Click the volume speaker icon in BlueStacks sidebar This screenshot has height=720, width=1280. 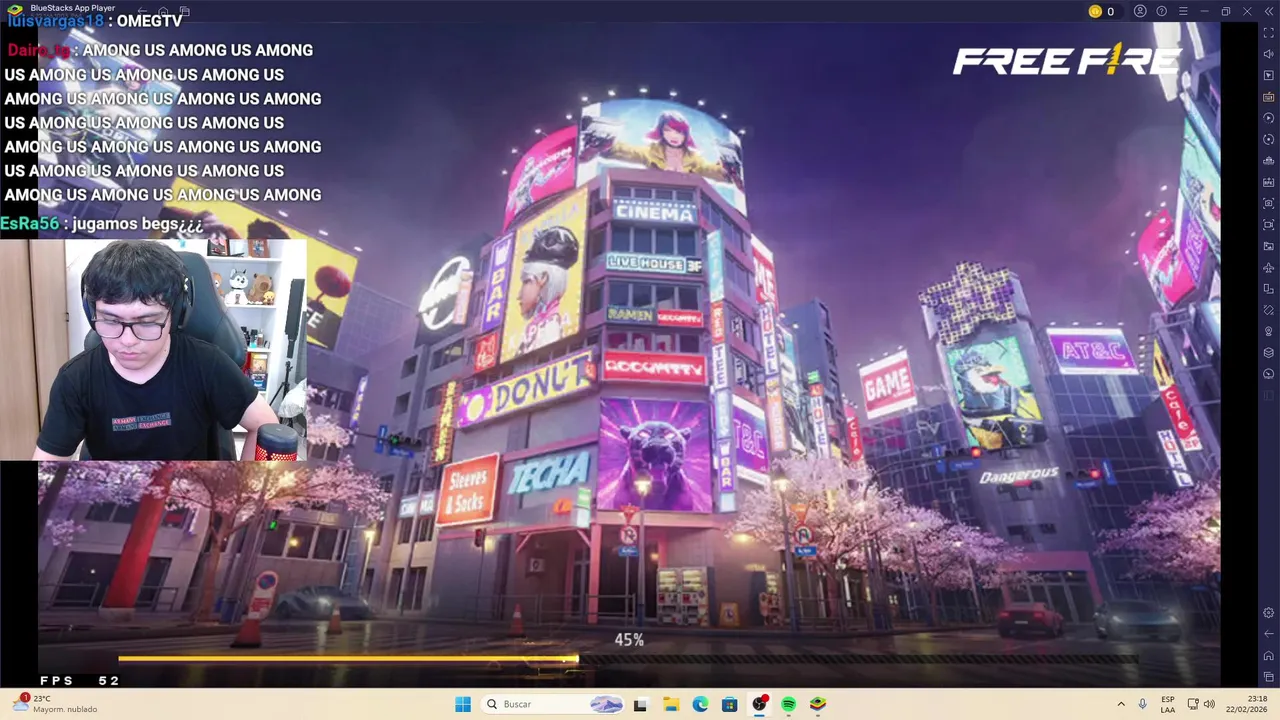click(1269, 54)
